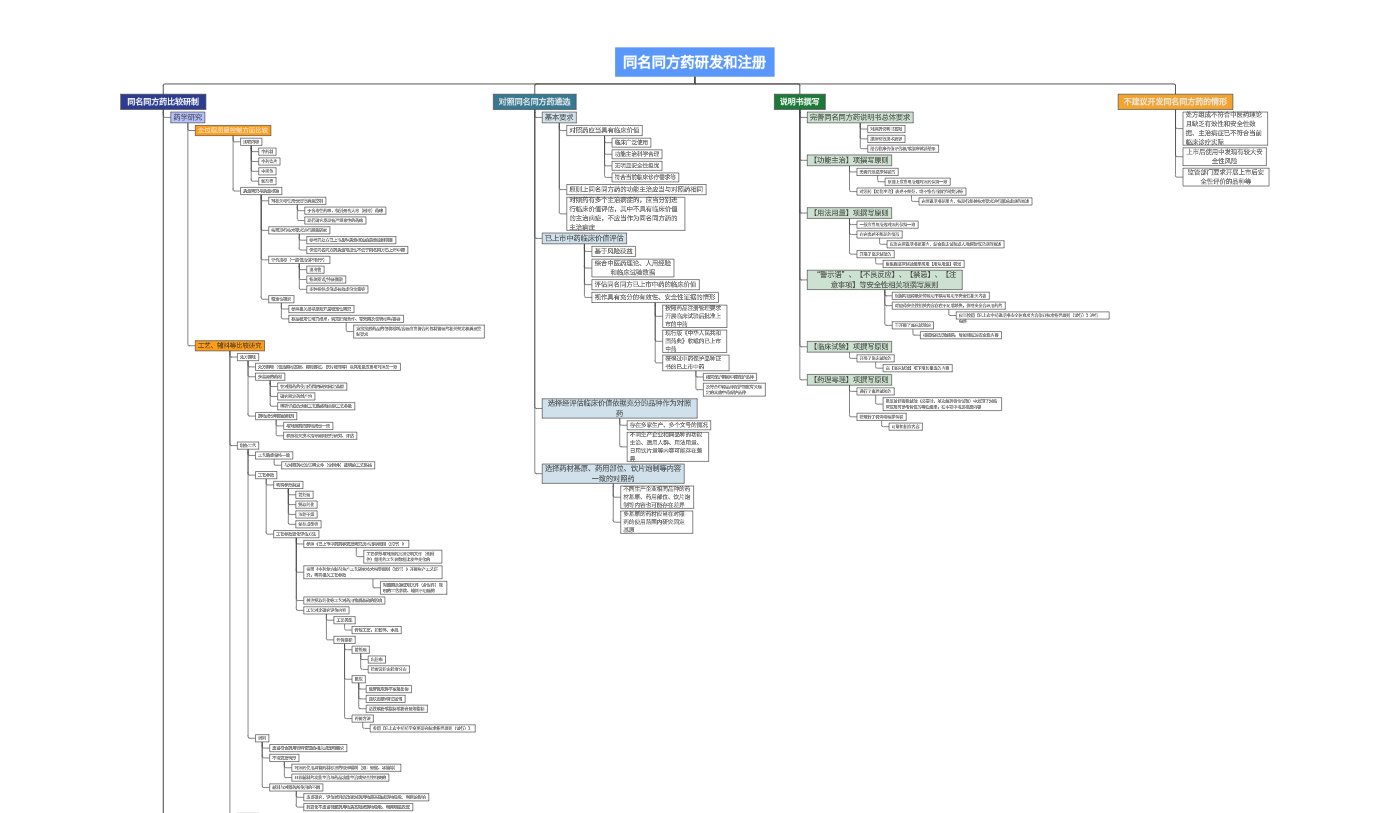Click node 按照药品注册管理的要求开展临床试验
Screen dimensions: 1376x813
coord(694,316)
